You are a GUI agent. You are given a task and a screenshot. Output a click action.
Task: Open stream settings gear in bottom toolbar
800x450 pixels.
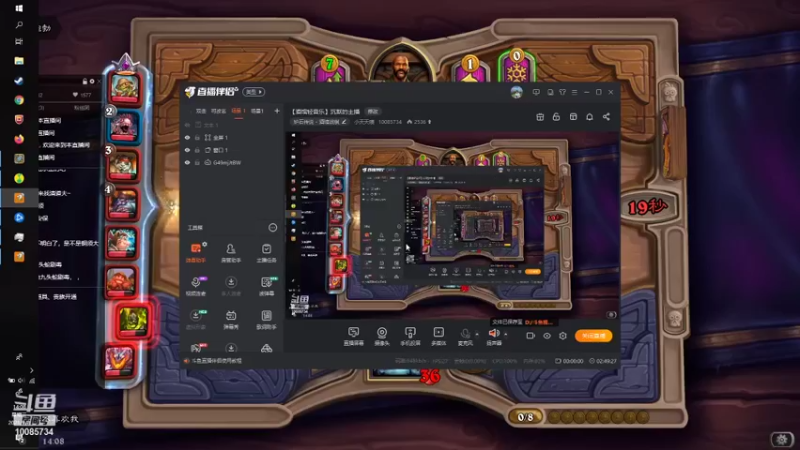click(563, 336)
